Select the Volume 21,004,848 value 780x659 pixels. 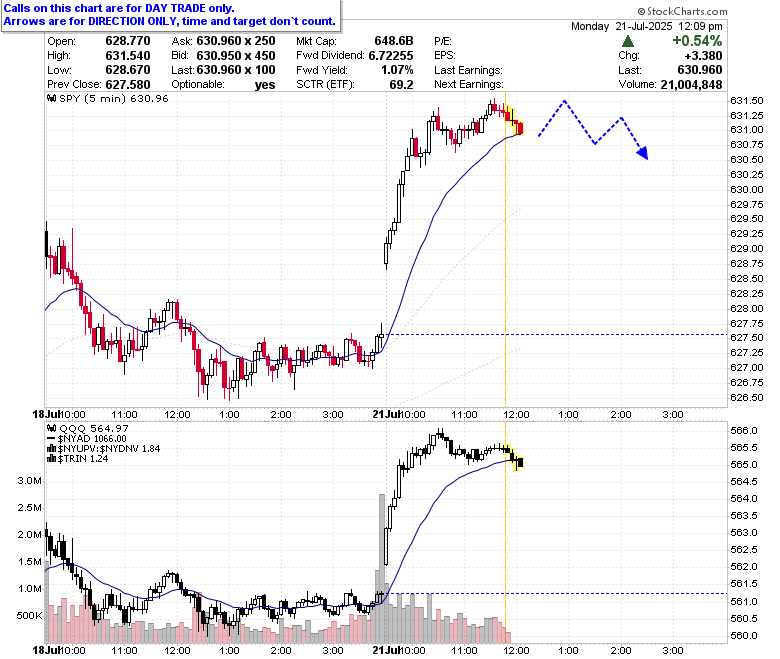pyautogui.click(x=691, y=85)
